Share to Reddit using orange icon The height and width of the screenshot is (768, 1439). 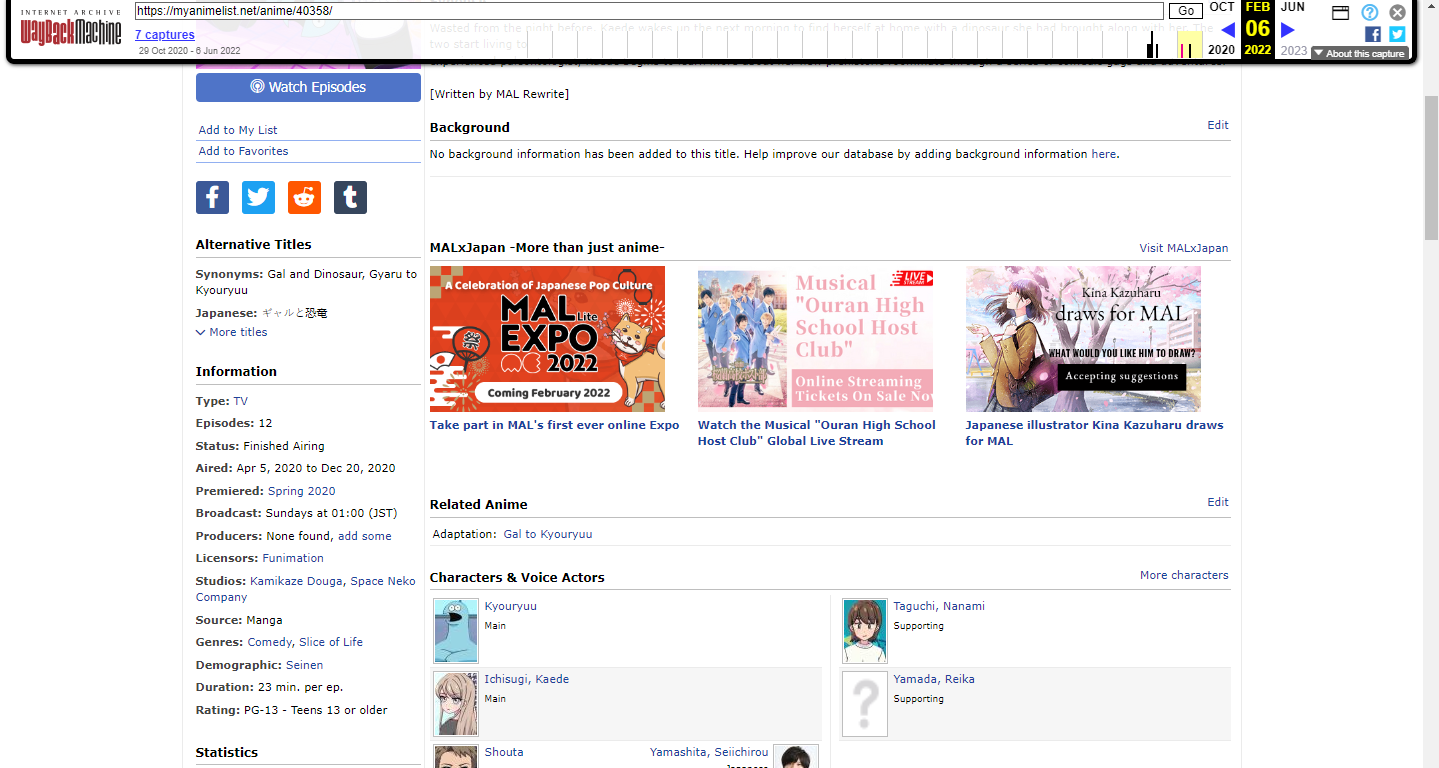304,198
